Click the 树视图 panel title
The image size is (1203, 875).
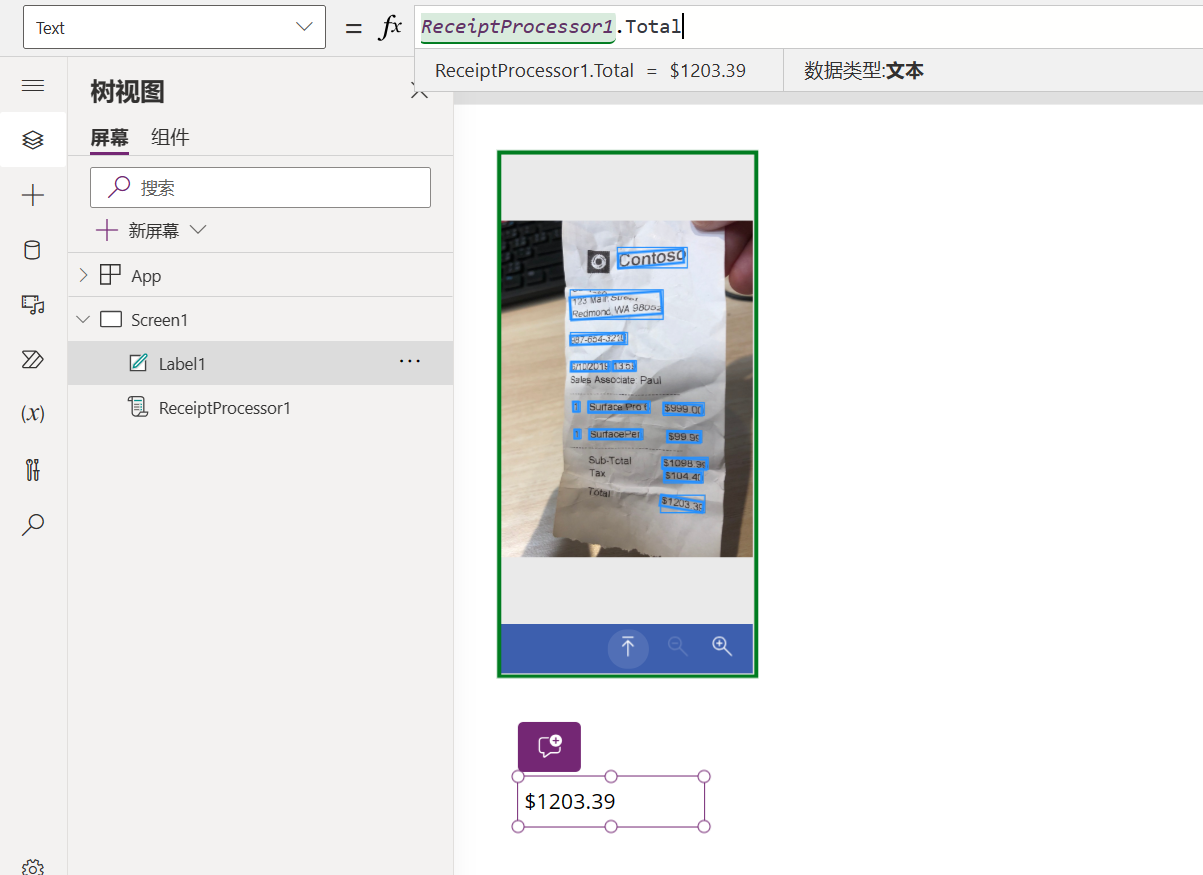(x=127, y=92)
